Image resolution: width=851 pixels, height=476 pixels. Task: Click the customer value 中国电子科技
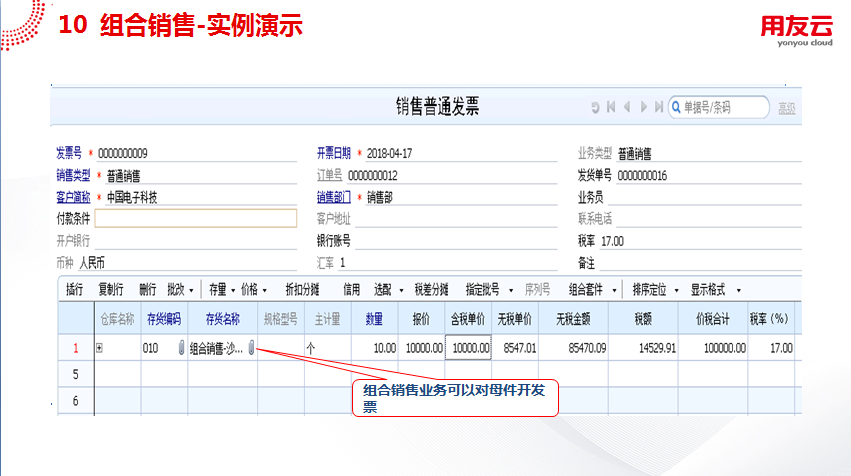[132, 198]
